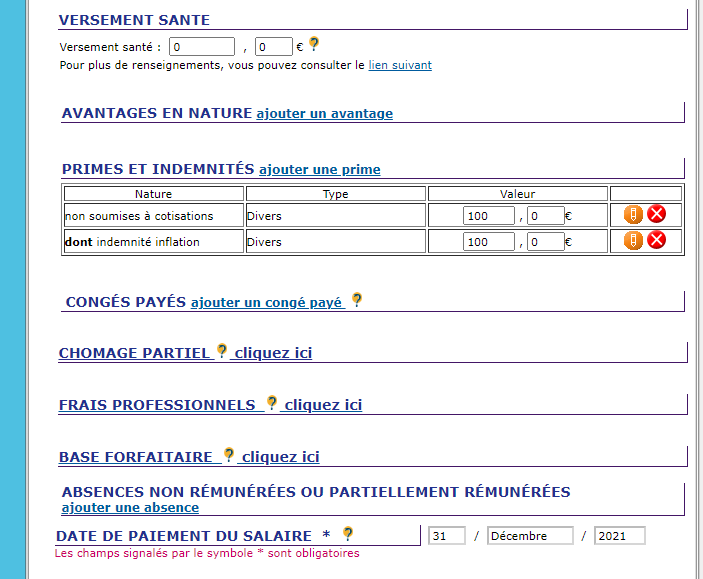This screenshot has height=579, width=703.
Task: Focus the Versement santé euros input field
Action: coord(201,46)
